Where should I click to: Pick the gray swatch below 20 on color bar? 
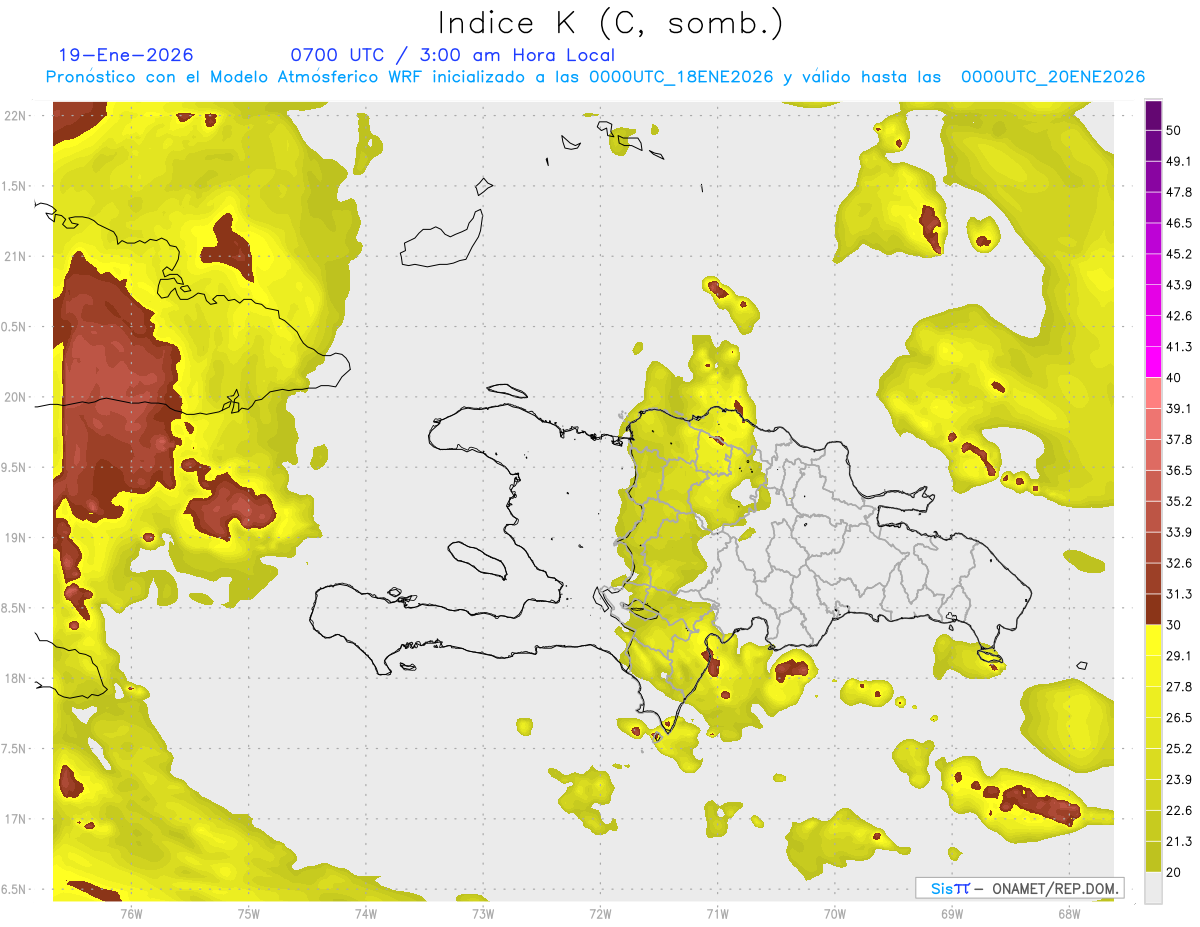pyautogui.click(x=1154, y=887)
